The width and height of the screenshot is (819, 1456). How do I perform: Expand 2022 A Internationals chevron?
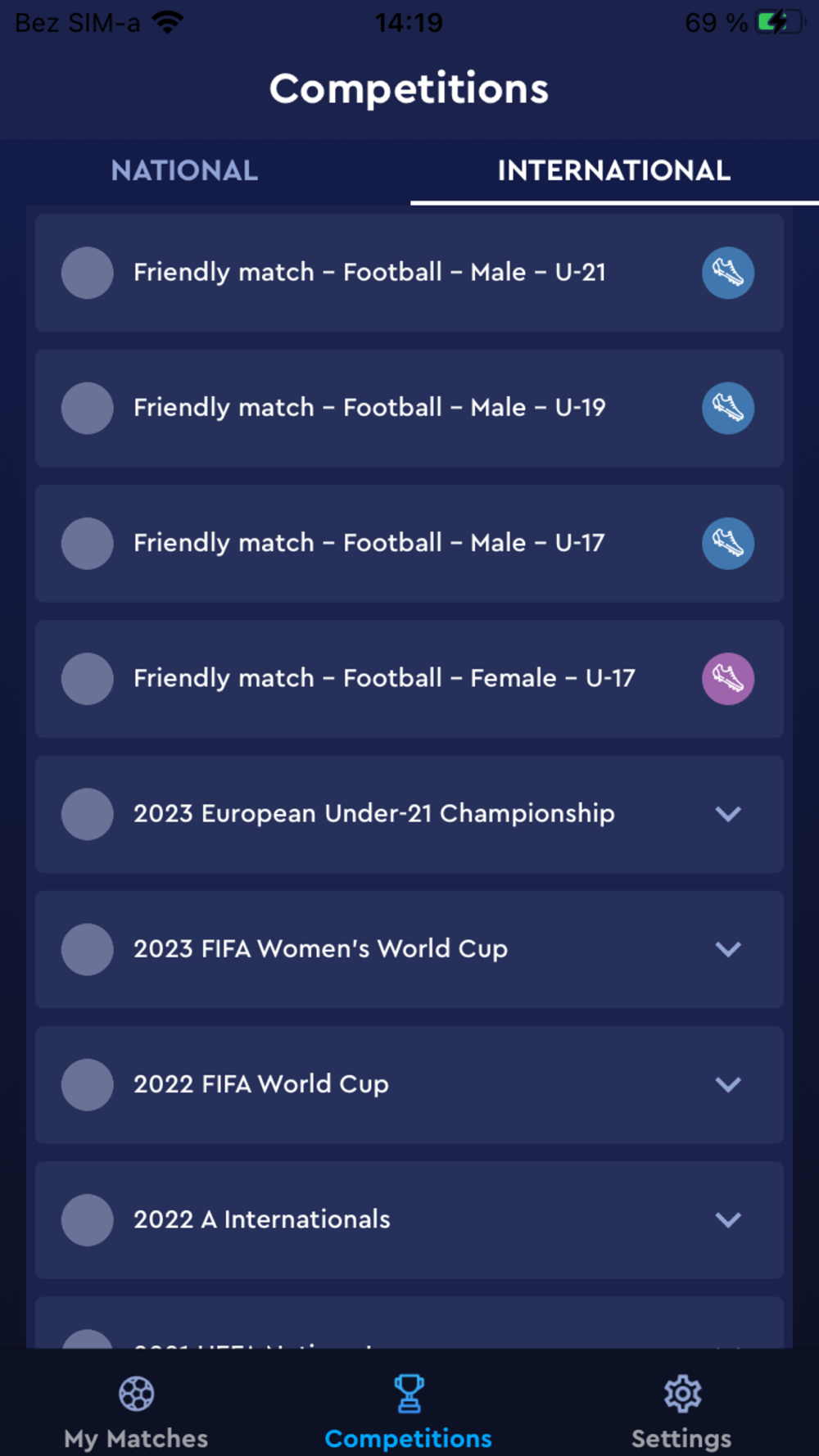(727, 1219)
